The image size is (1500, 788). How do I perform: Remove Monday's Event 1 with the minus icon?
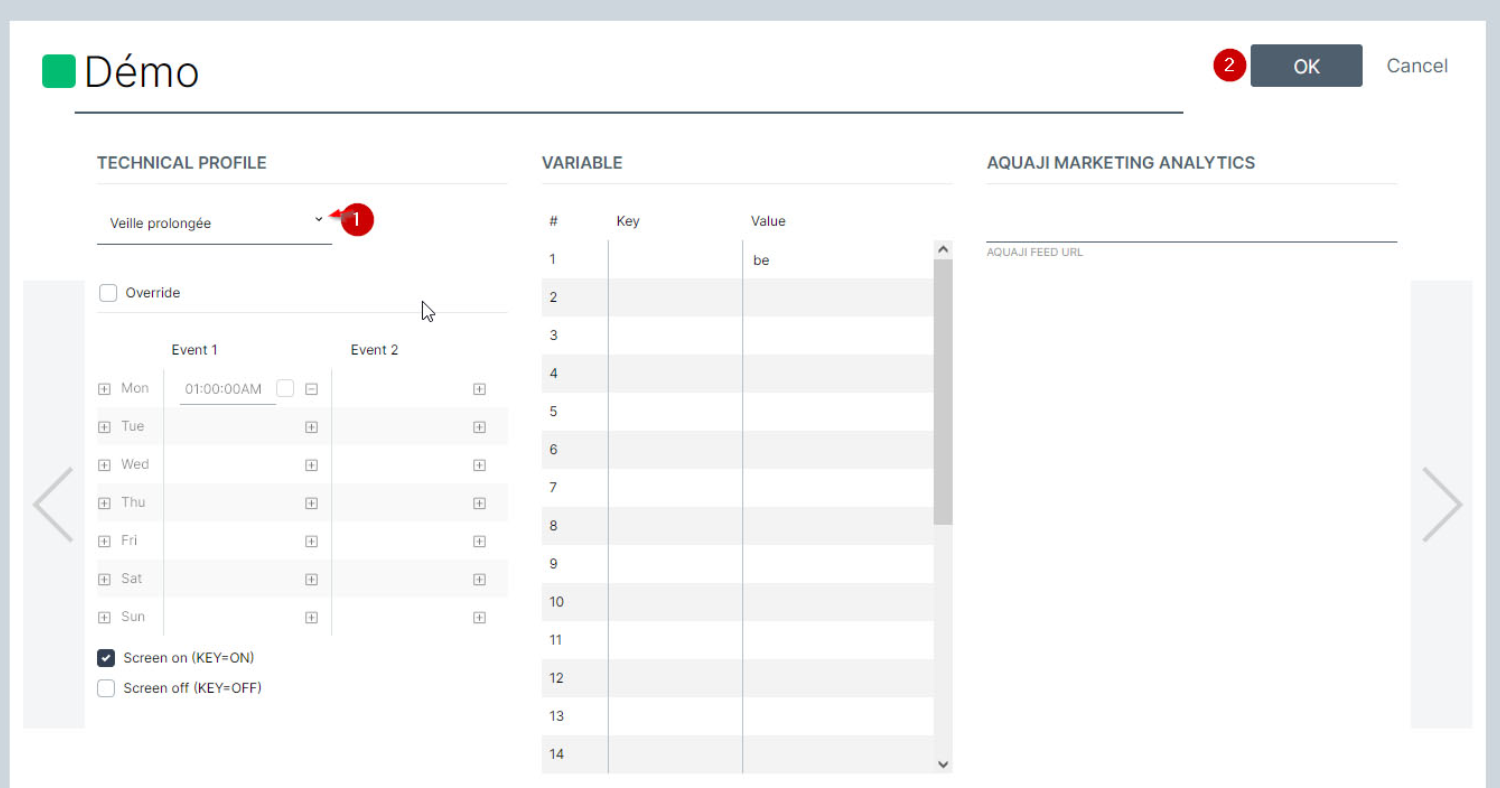tap(311, 389)
